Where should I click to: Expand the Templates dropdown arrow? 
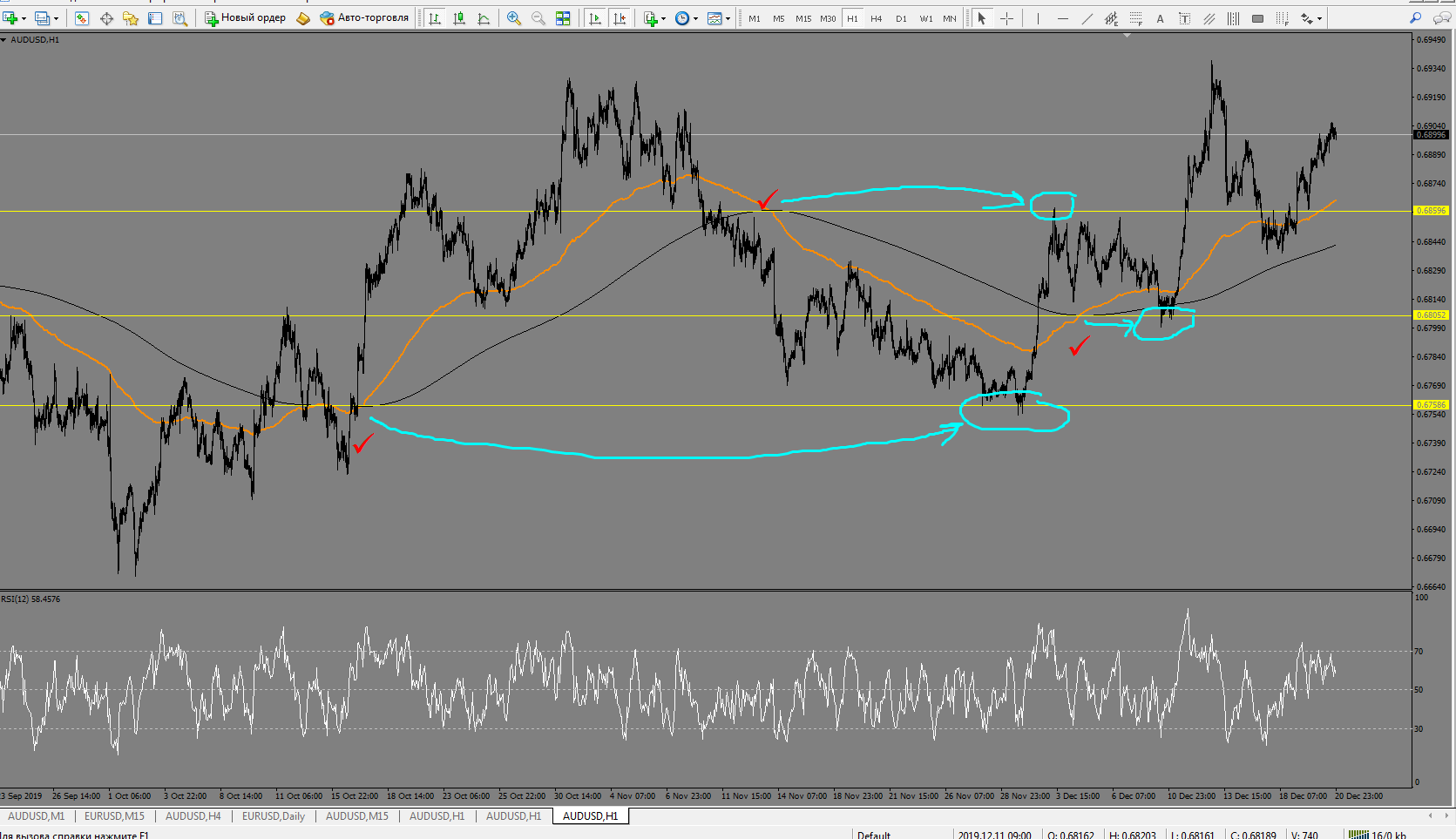728,18
